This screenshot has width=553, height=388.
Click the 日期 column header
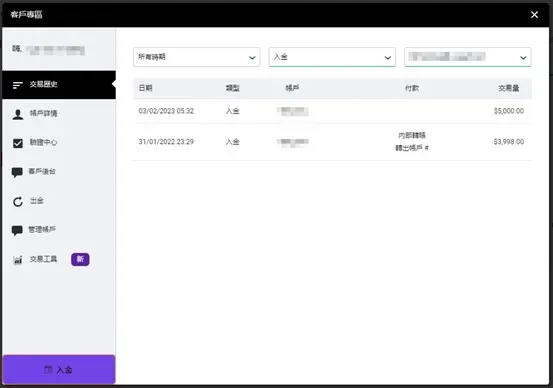coord(145,88)
